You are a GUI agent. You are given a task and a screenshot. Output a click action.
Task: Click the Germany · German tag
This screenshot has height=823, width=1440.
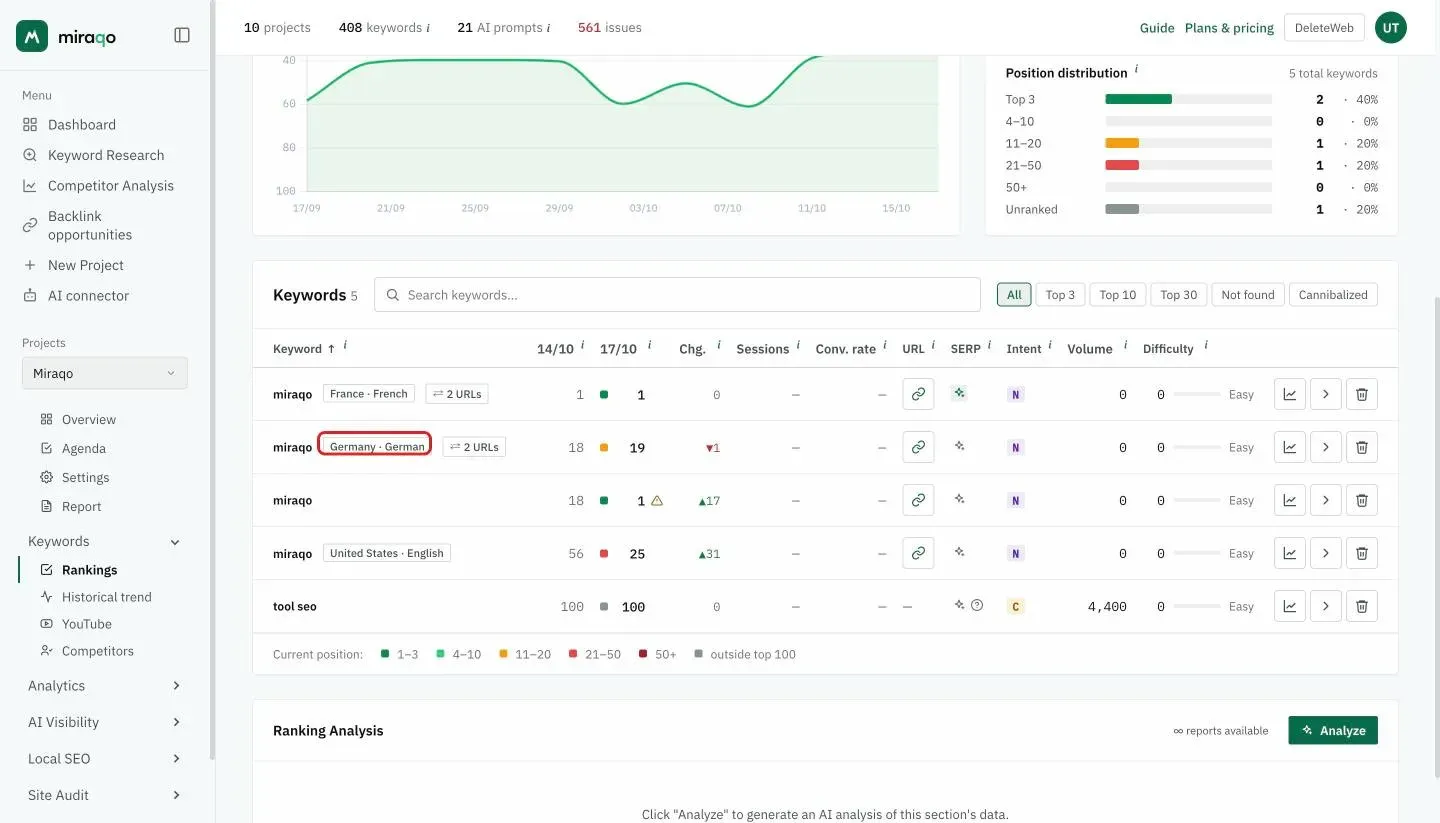point(375,446)
